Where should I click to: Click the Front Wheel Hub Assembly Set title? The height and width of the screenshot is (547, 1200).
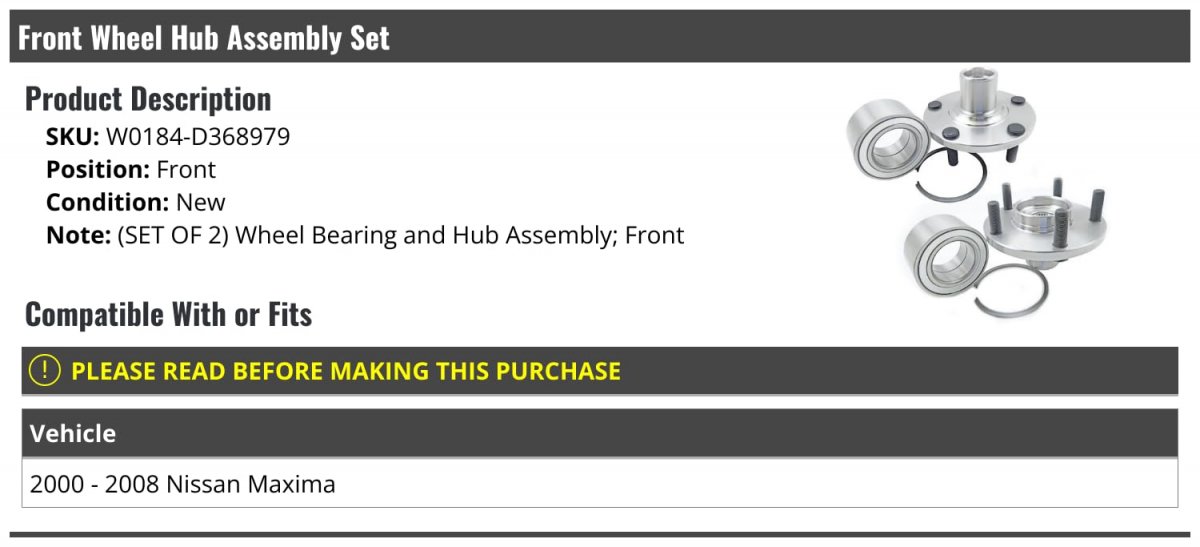[204, 38]
